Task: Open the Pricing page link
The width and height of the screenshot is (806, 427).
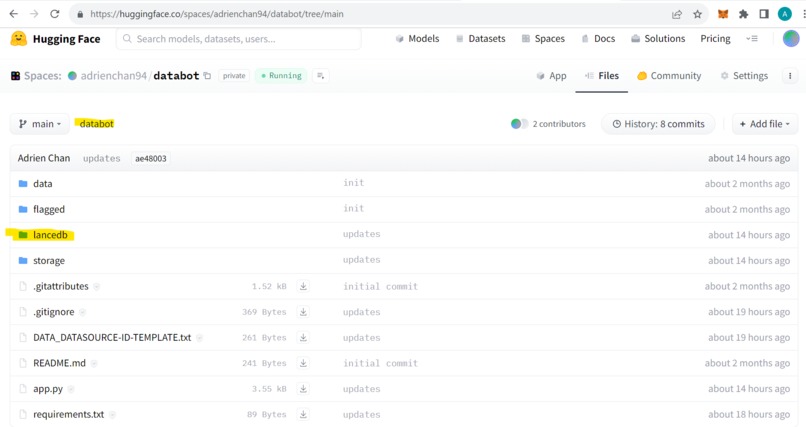Action: 715,39
